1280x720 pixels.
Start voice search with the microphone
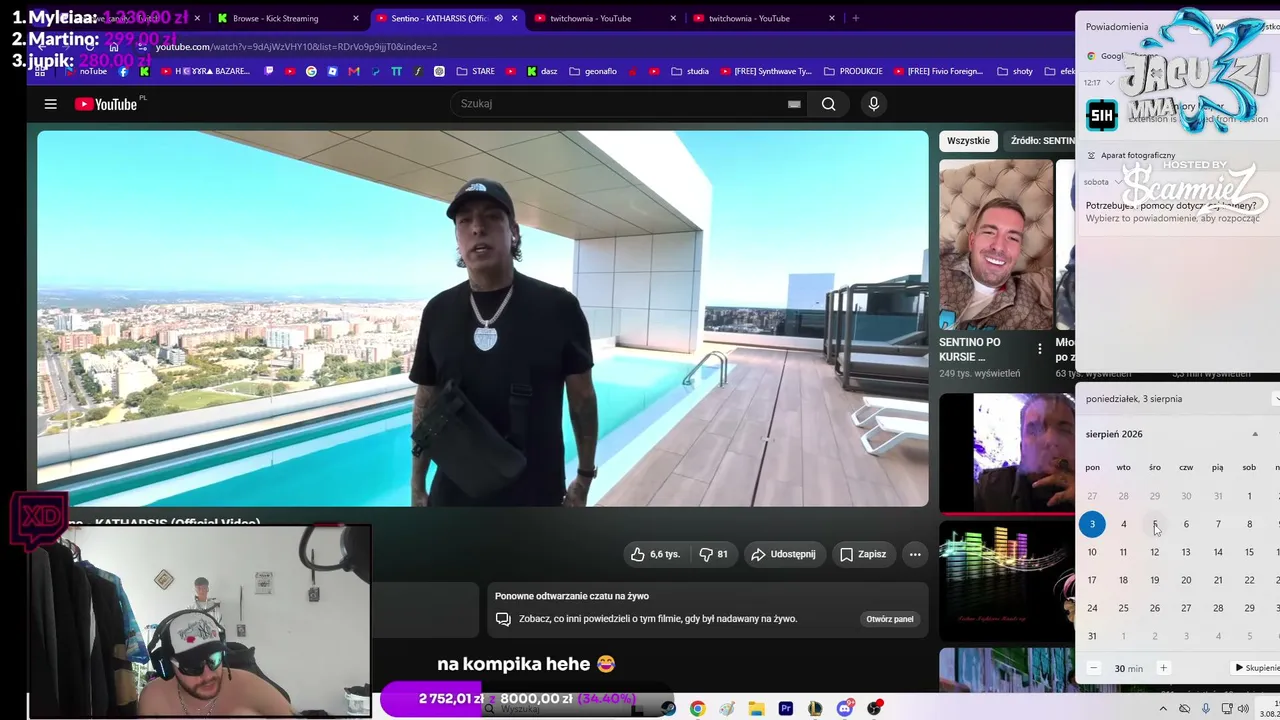pos(874,104)
